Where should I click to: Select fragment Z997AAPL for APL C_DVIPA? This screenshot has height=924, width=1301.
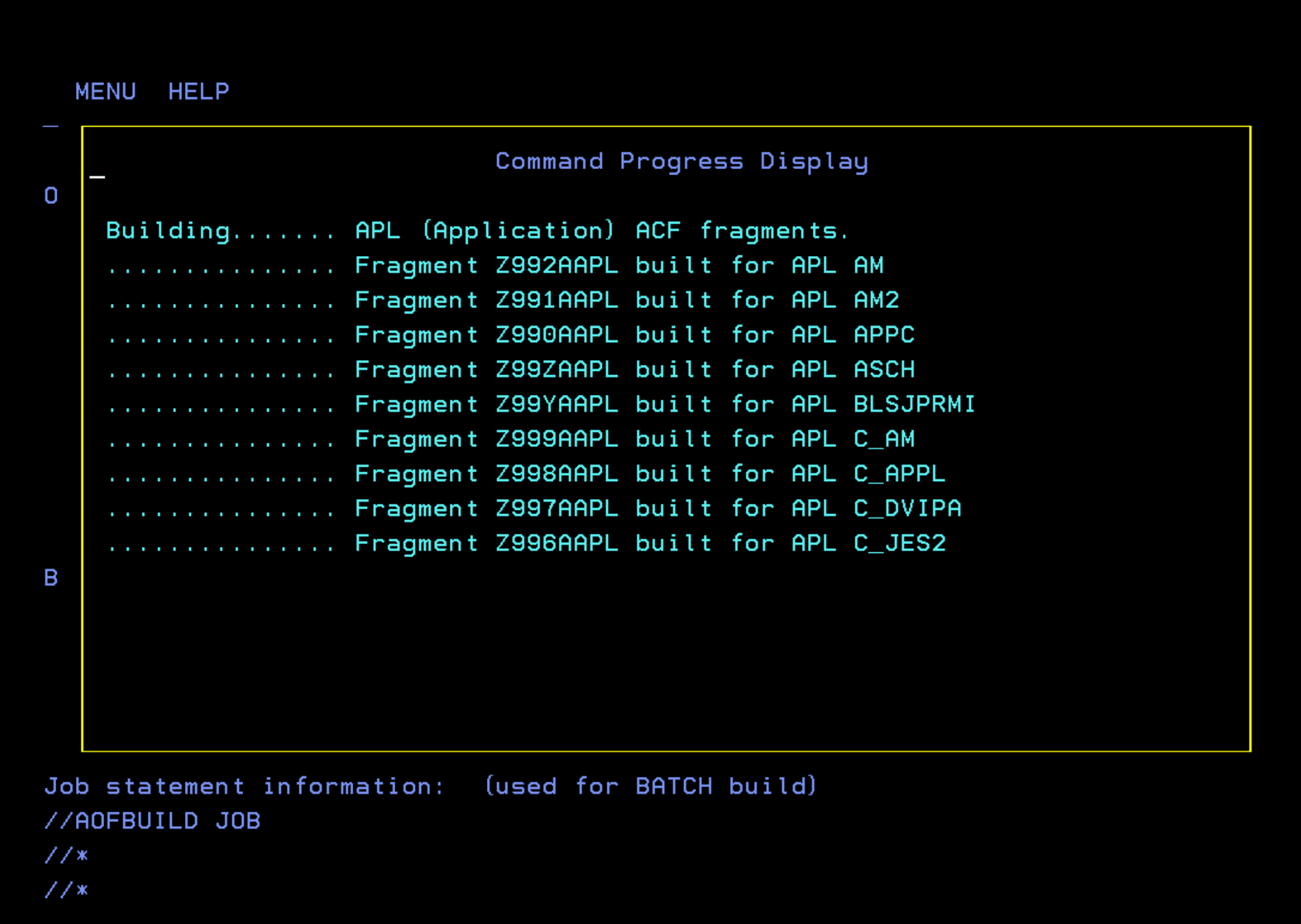534,509
